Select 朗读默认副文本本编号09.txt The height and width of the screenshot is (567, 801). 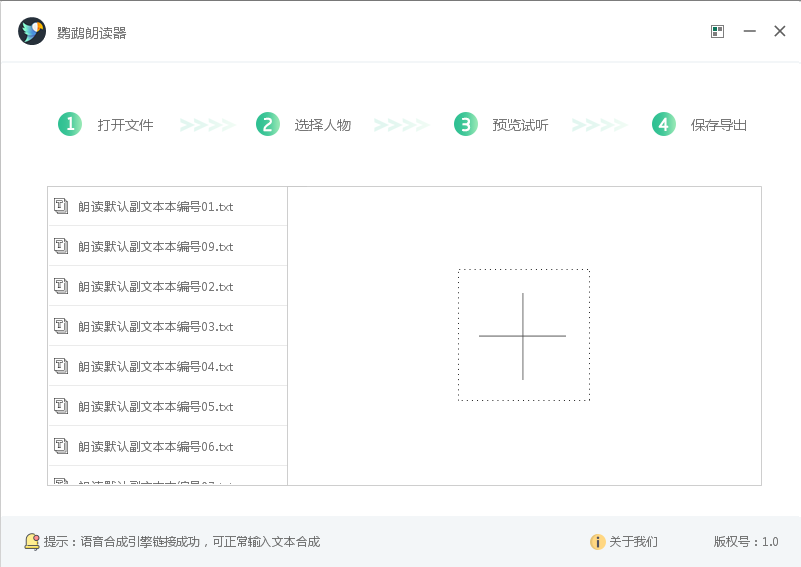168,246
